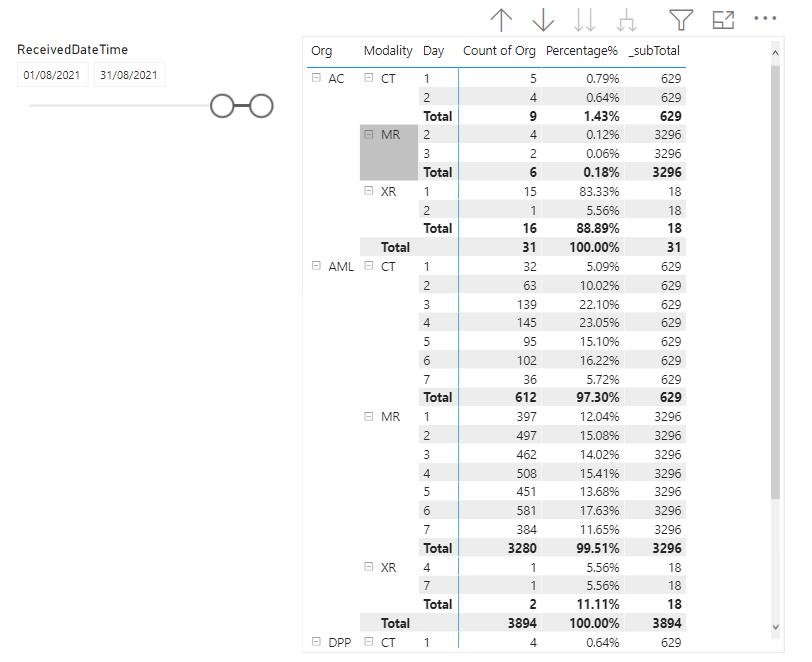Go to next level double-arrow icon
The image size is (812, 662).
pyautogui.click(x=585, y=20)
